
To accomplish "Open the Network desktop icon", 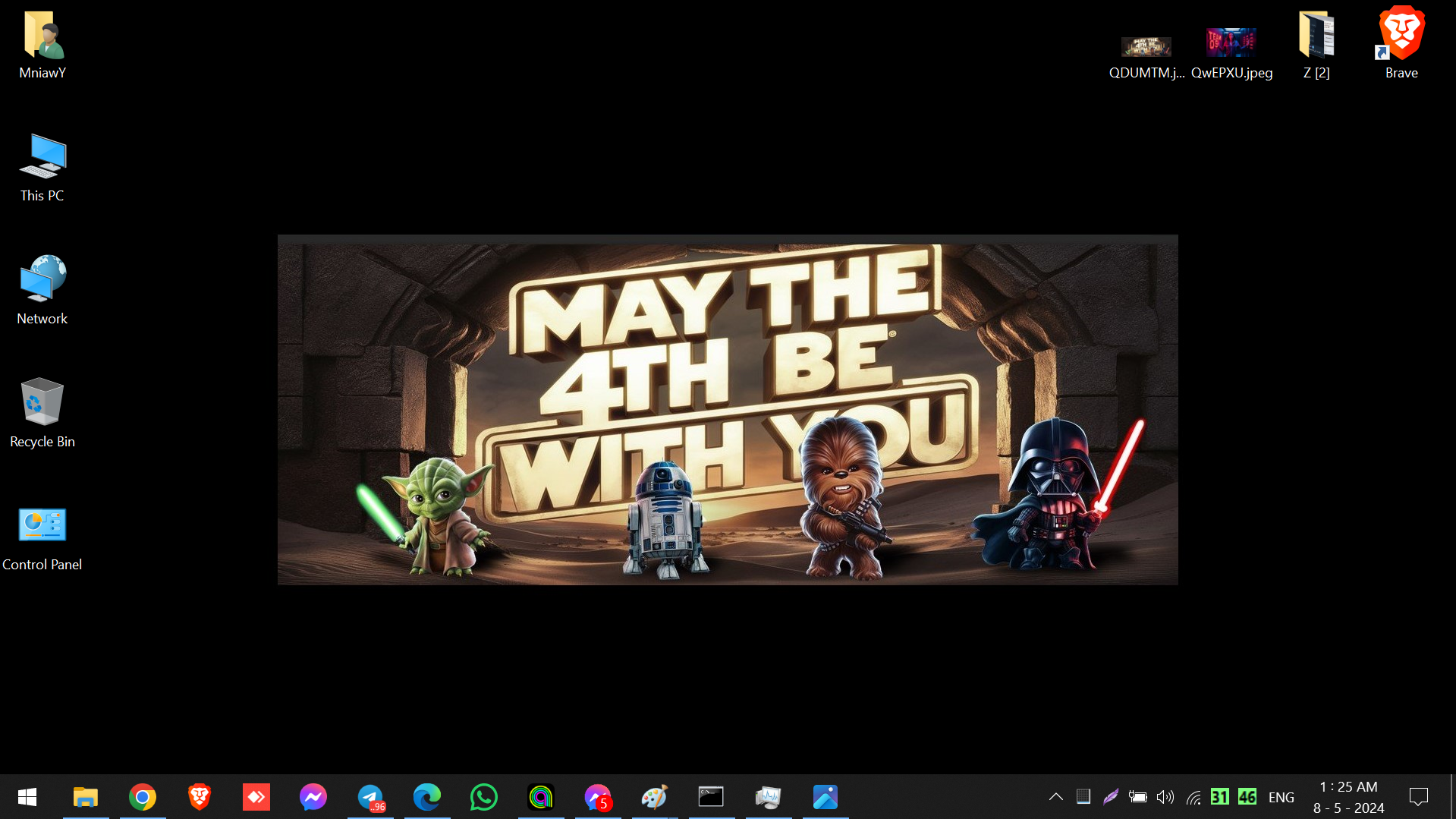I will click(x=42, y=290).
